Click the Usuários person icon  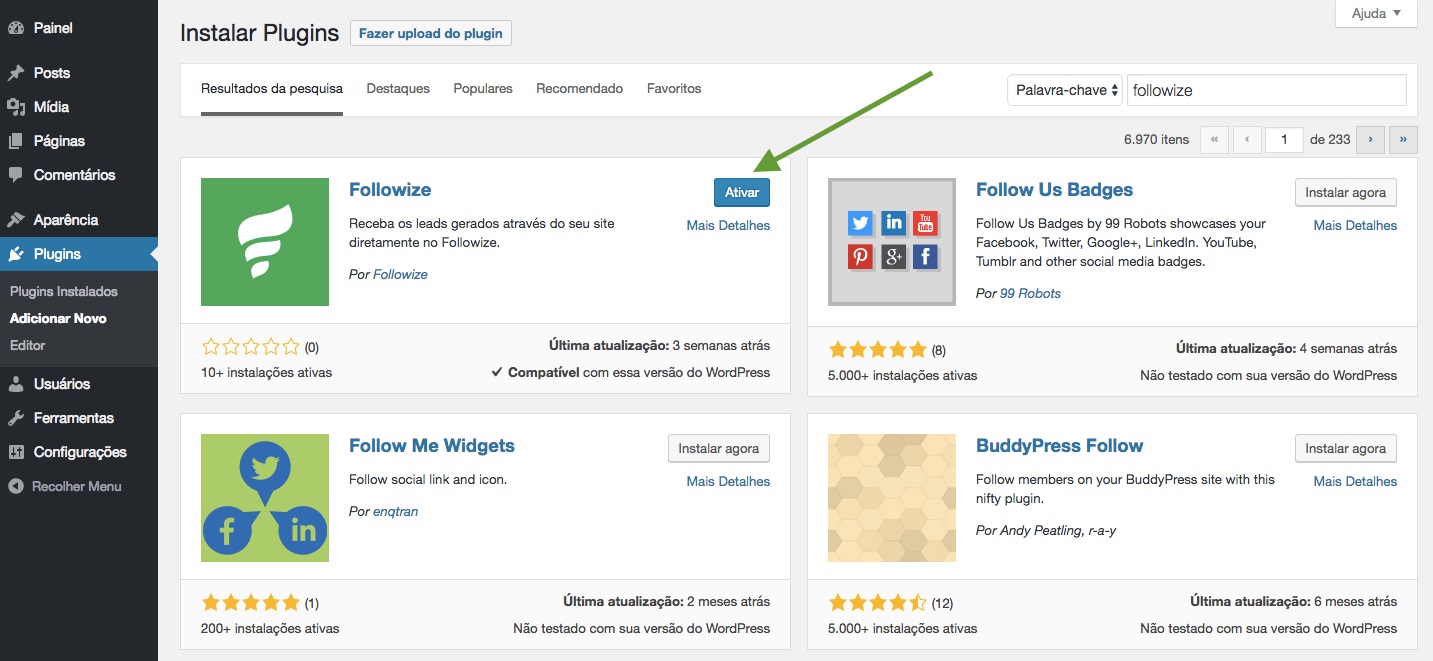pos(16,384)
